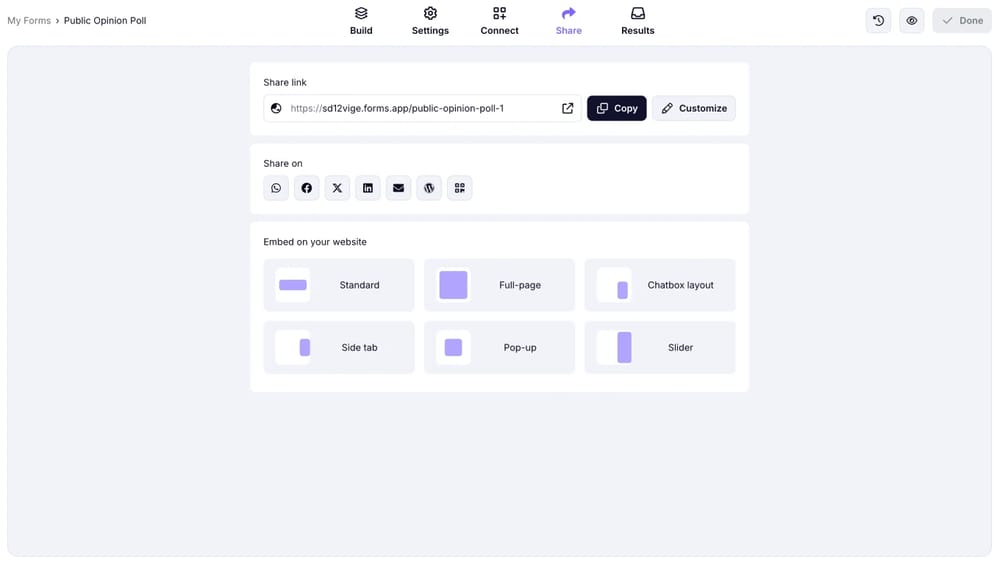Open the Settings tab
1000x564 pixels.
pos(430,20)
